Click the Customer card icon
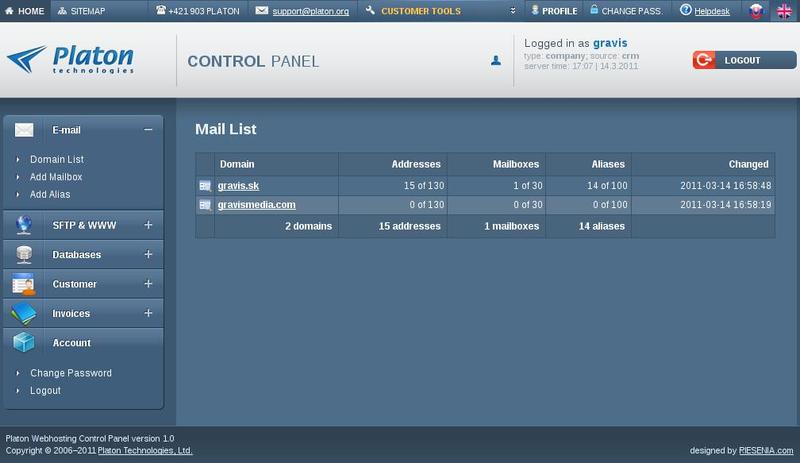 [24, 284]
